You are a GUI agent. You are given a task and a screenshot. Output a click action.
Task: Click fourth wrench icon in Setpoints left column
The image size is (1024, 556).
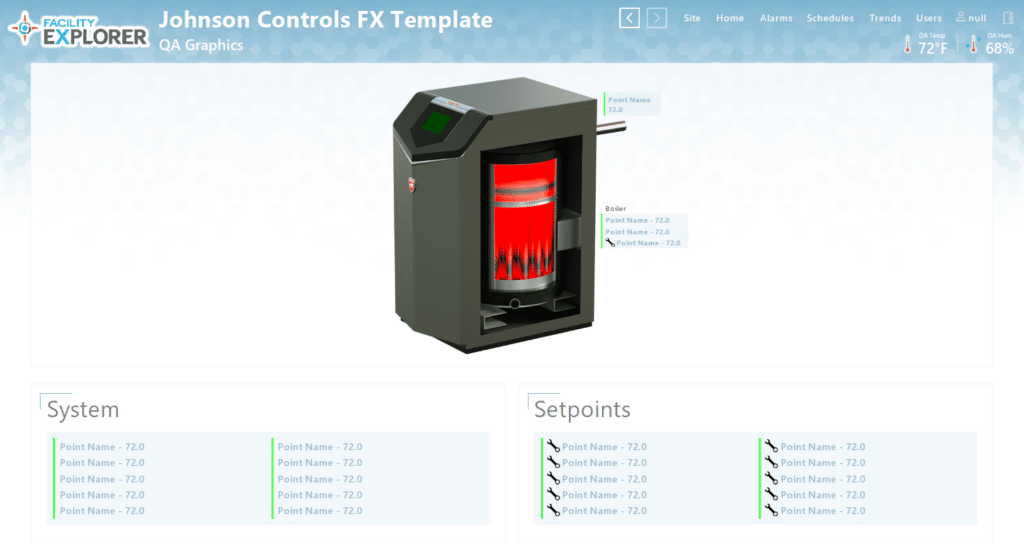coord(554,494)
